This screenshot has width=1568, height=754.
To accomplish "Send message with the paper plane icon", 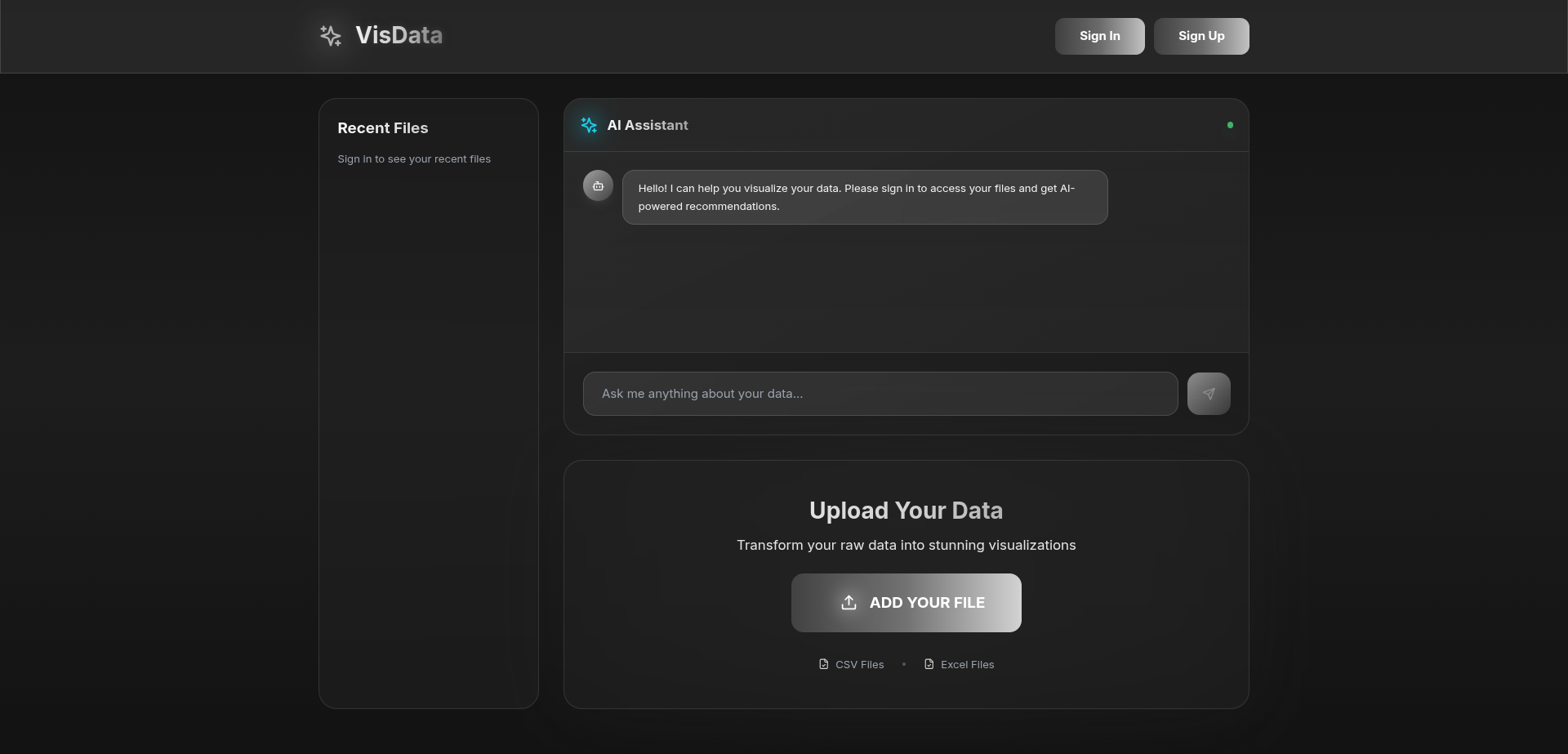I will click(1209, 394).
